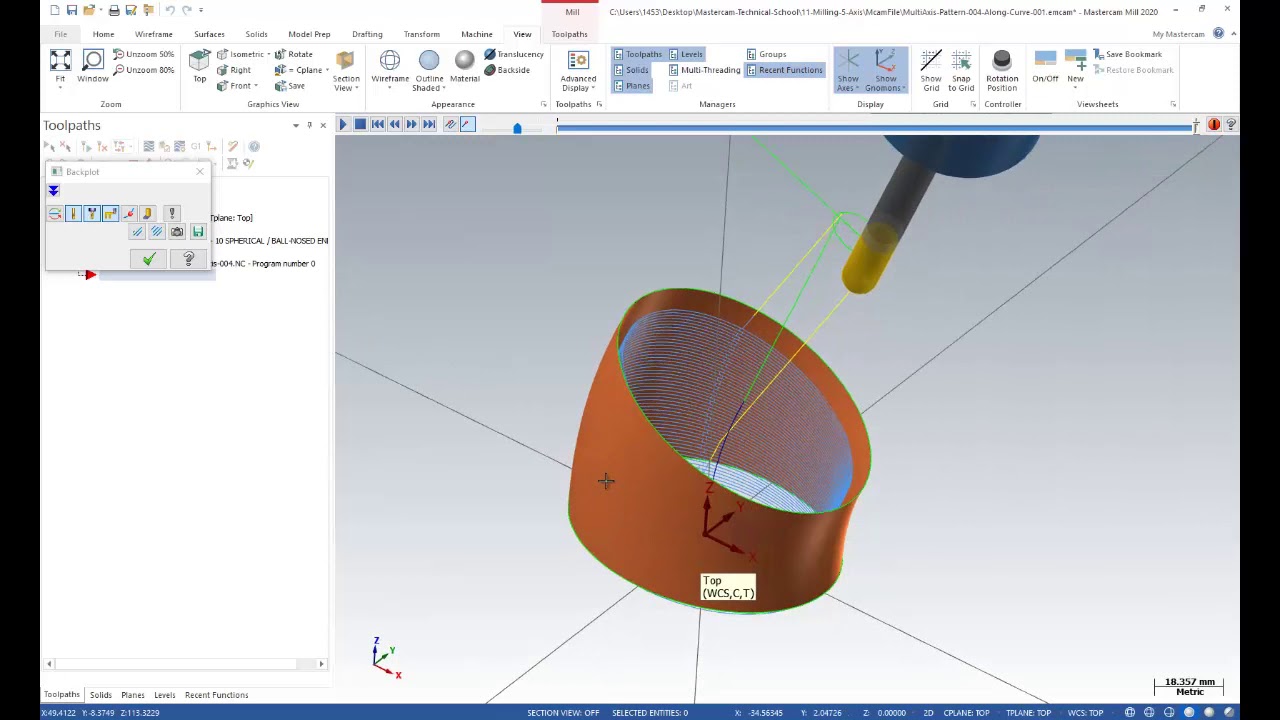Toggle Show Grid

931,68
